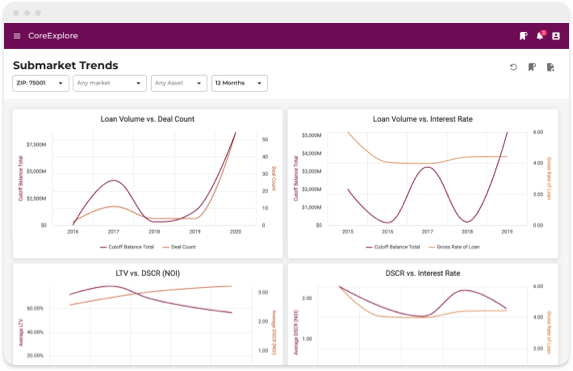Open the Any Asset dropdown
This screenshot has height=371, width=573.
pos(179,83)
